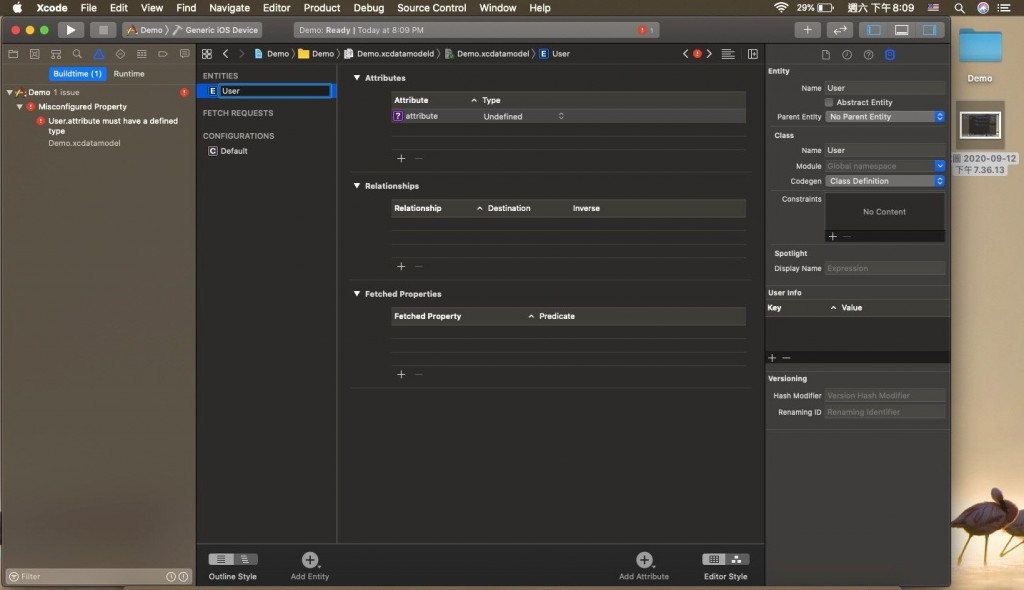
Task: Open the Product menu
Action: coord(321,8)
